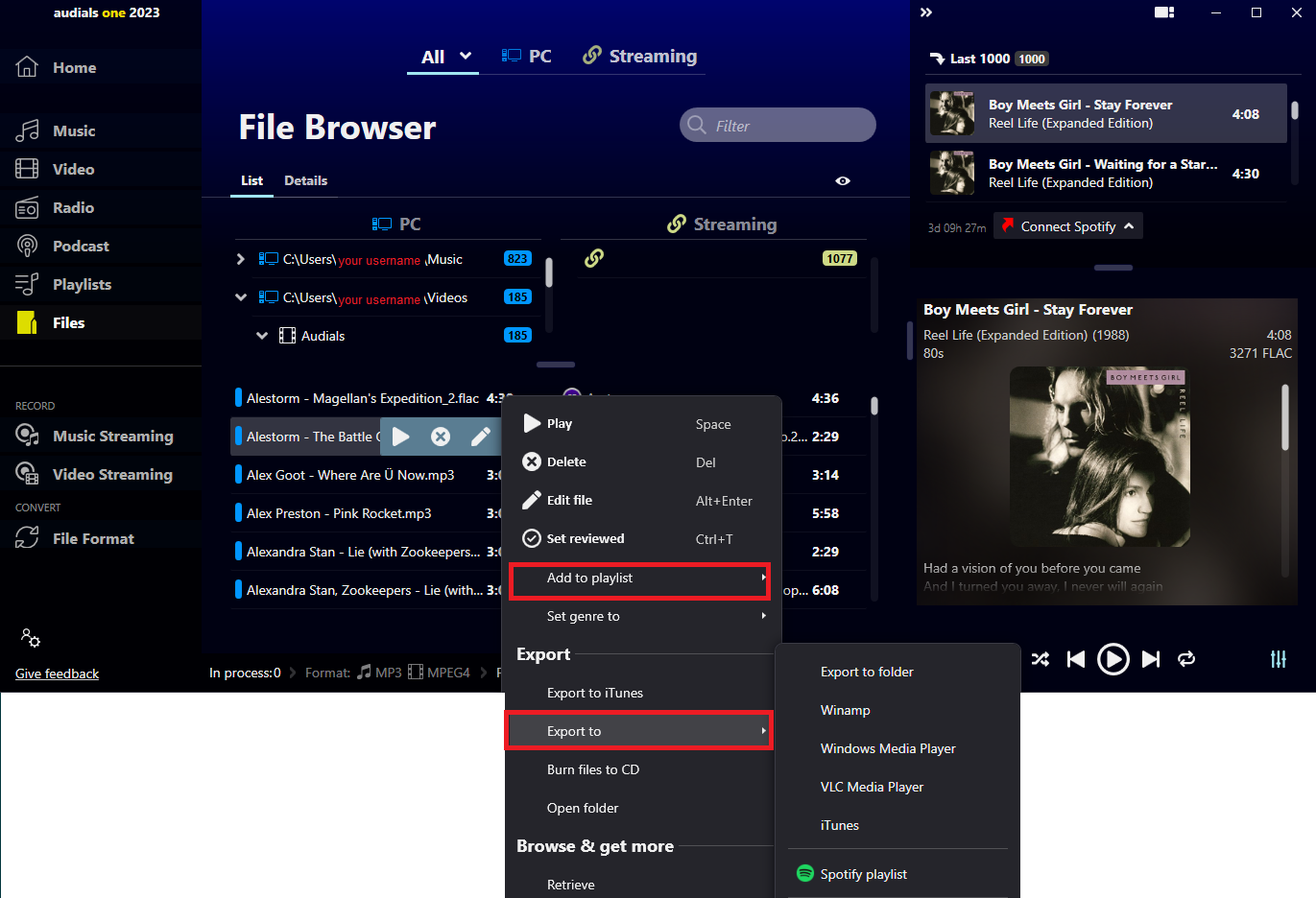Select Boy Meets Girl - Waiting for a Star track

[1106, 174]
